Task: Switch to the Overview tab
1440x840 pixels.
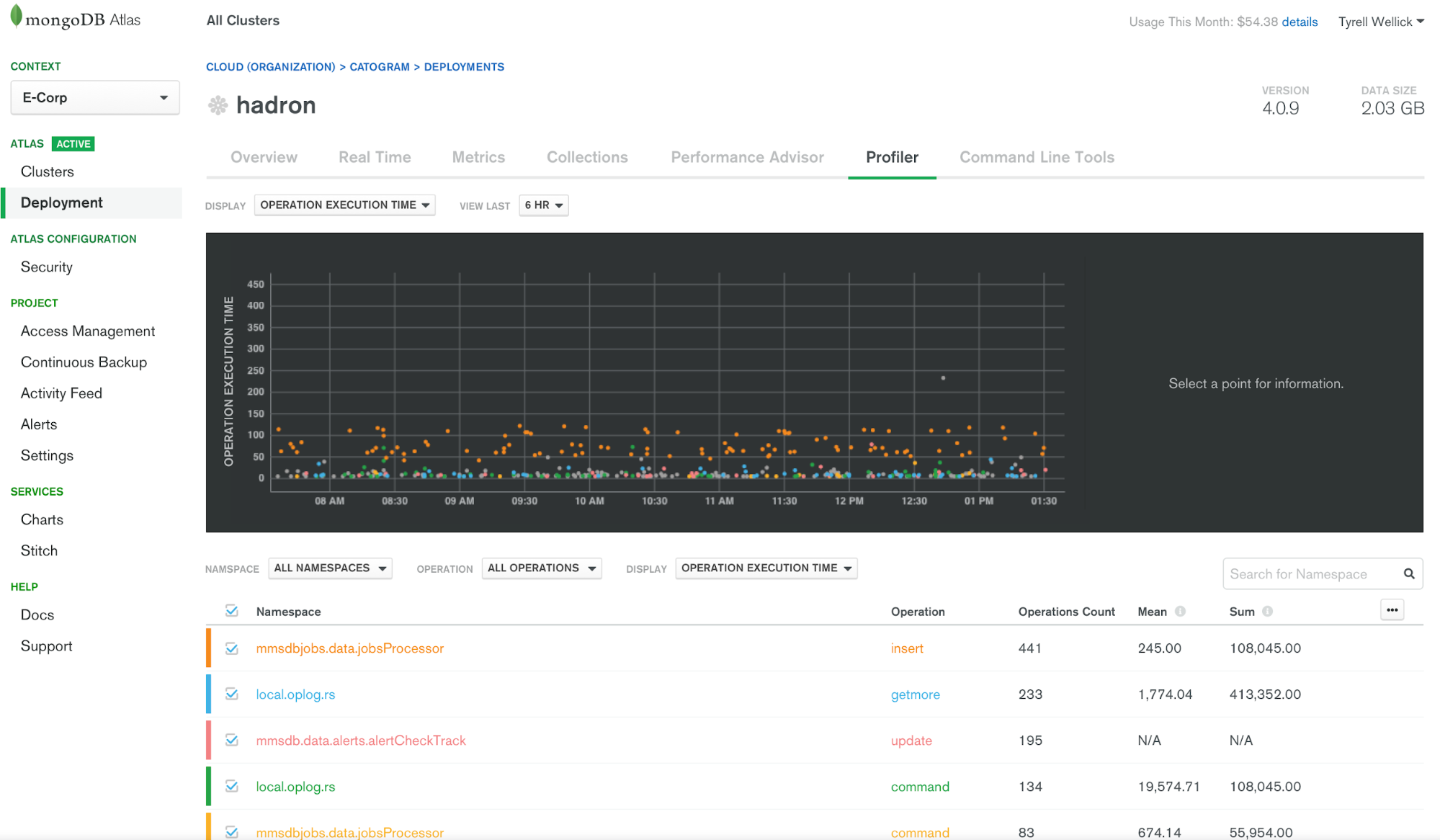Action: click(x=263, y=157)
